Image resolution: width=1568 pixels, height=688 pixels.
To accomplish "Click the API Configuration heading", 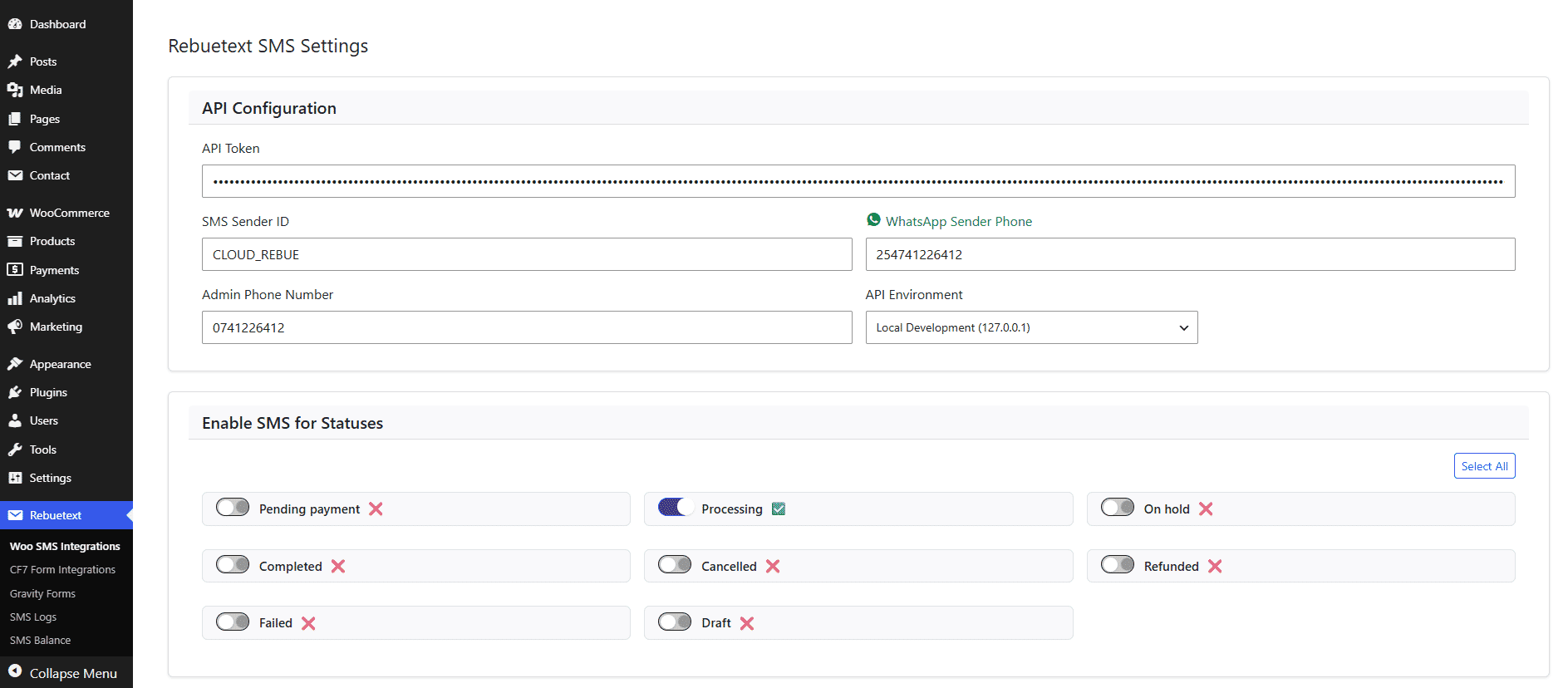I will point(269,108).
